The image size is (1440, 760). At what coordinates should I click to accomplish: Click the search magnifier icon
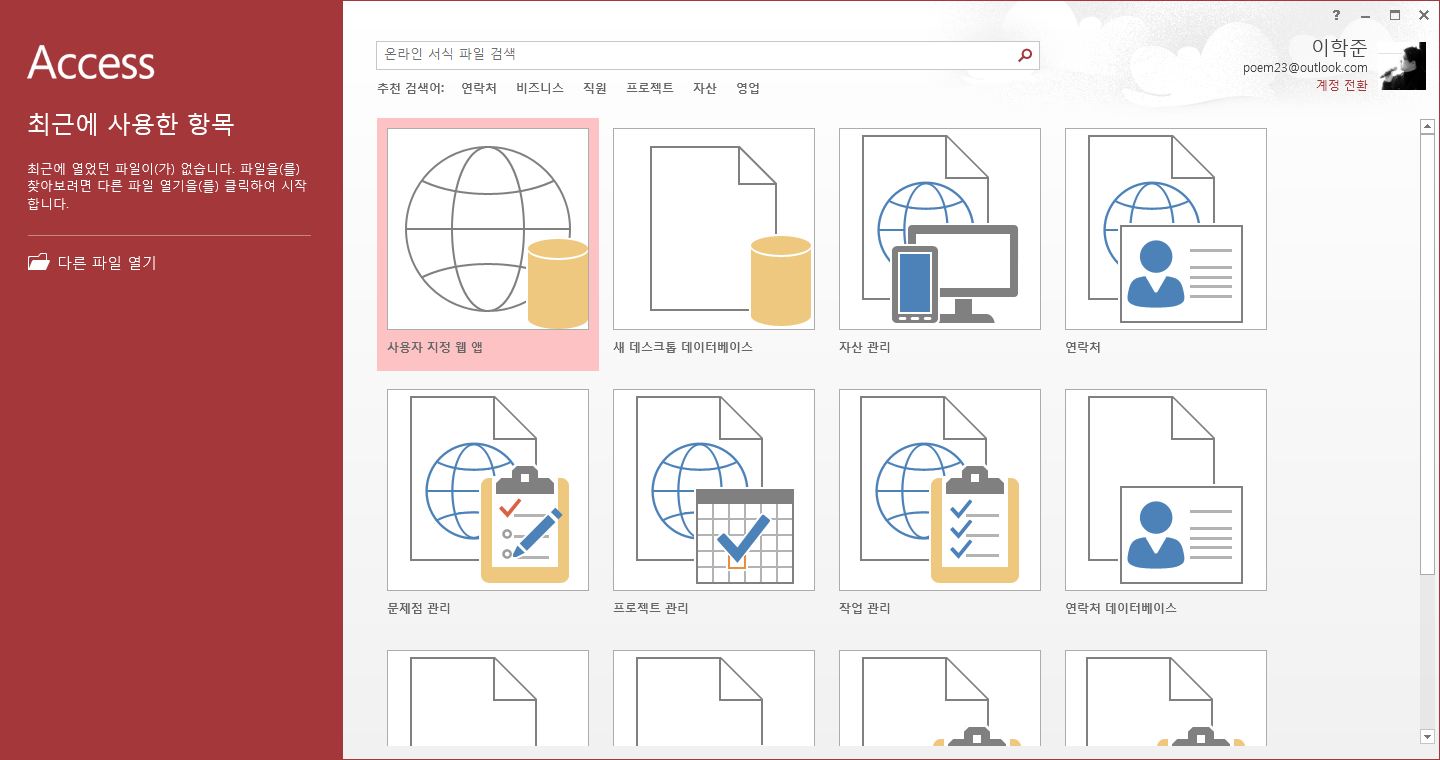point(1025,55)
